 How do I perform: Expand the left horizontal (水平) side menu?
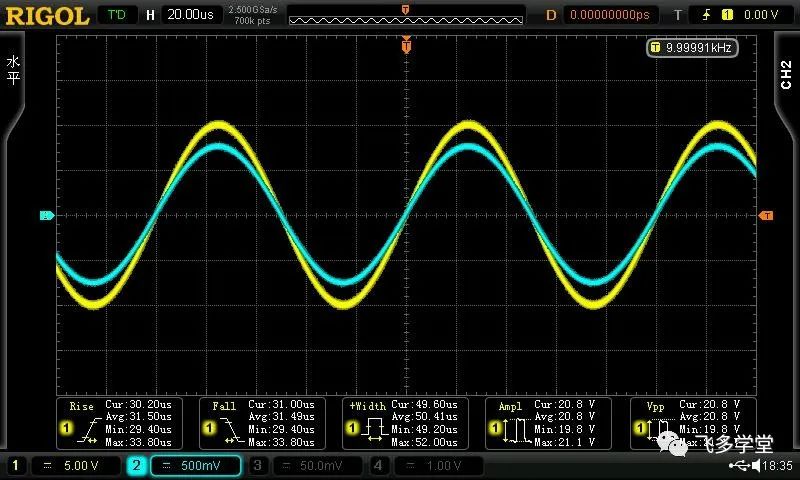coord(13,70)
